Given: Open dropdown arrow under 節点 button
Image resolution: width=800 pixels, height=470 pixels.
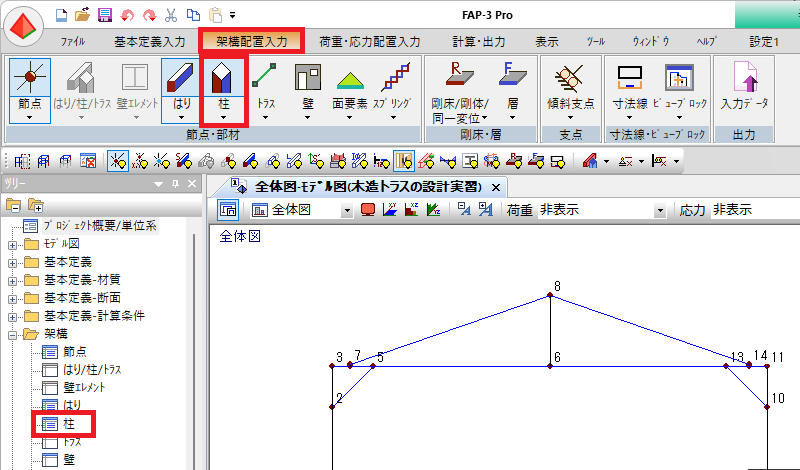Looking at the screenshot, I should 30,117.
